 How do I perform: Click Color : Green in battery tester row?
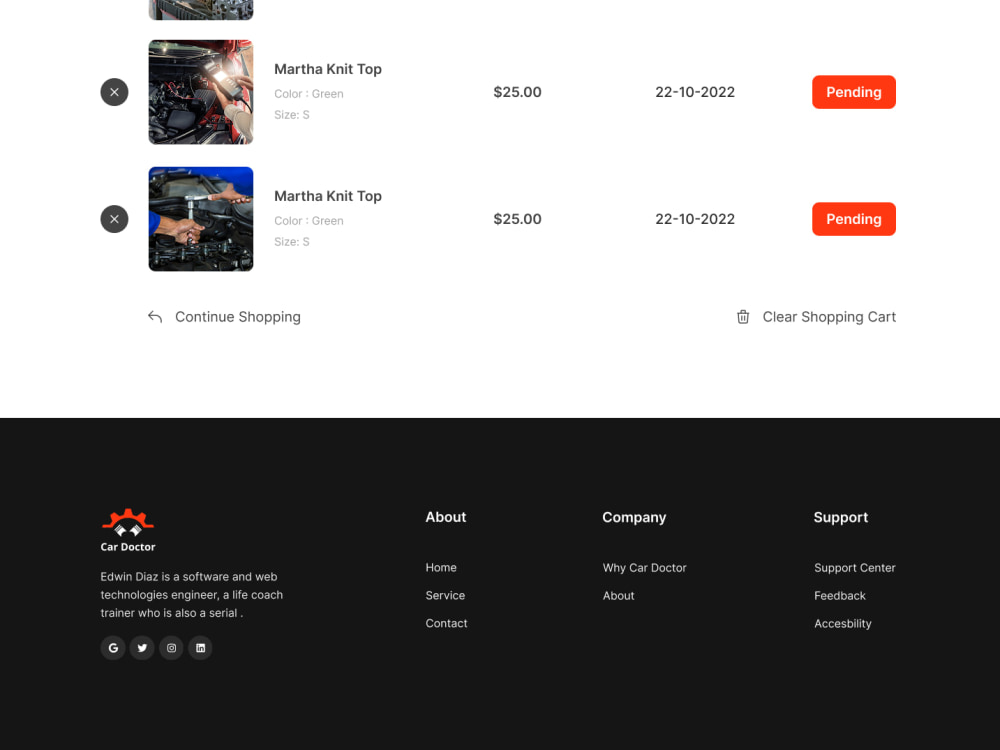309,94
